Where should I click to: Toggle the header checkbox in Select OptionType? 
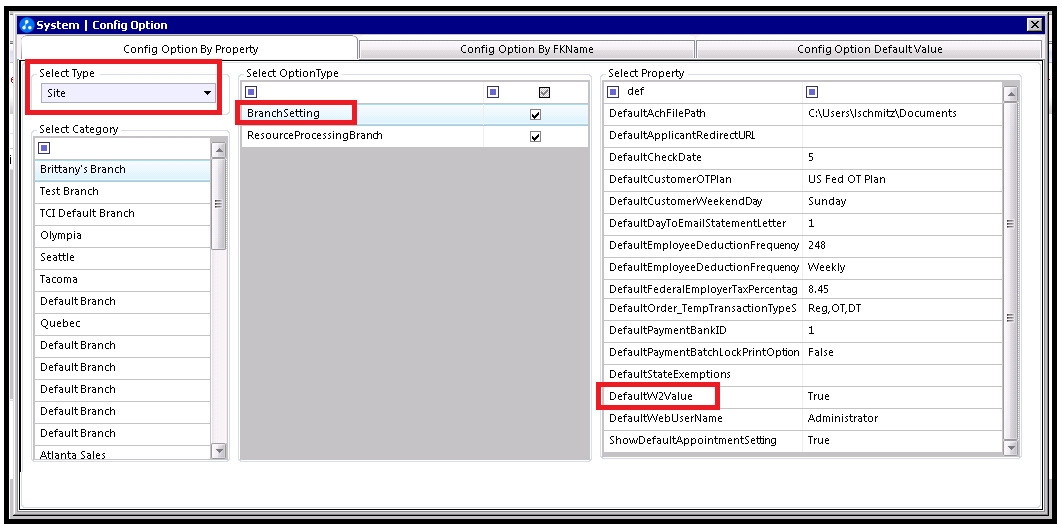click(x=544, y=92)
